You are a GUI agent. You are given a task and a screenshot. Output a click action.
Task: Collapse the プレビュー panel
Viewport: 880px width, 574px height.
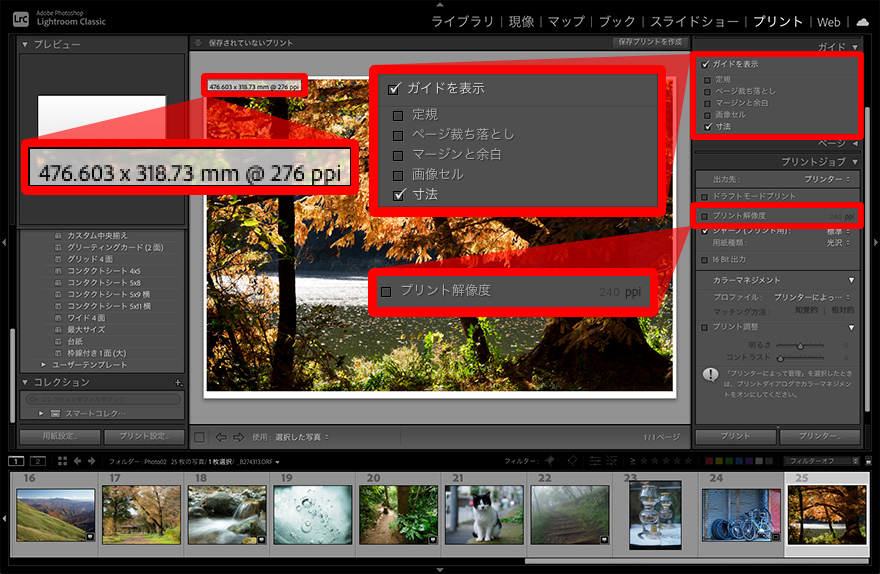click(26, 45)
